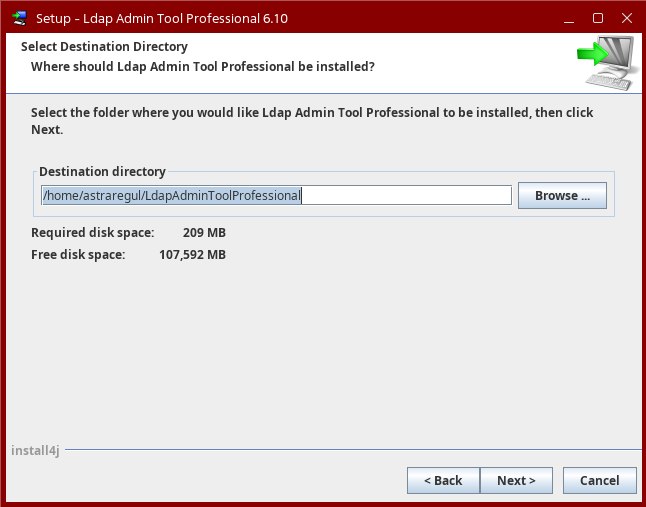
Task: Click the 107,592 MB free space value
Action: tap(192, 255)
